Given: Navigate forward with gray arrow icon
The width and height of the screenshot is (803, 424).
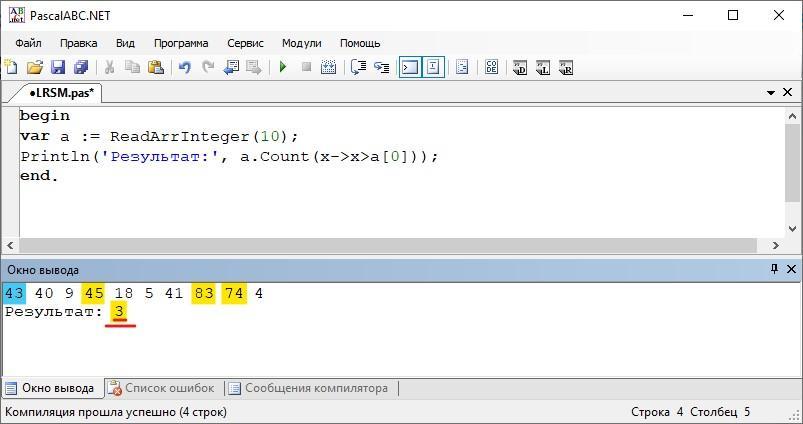Looking at the screenshot, I should pos(254,67).
